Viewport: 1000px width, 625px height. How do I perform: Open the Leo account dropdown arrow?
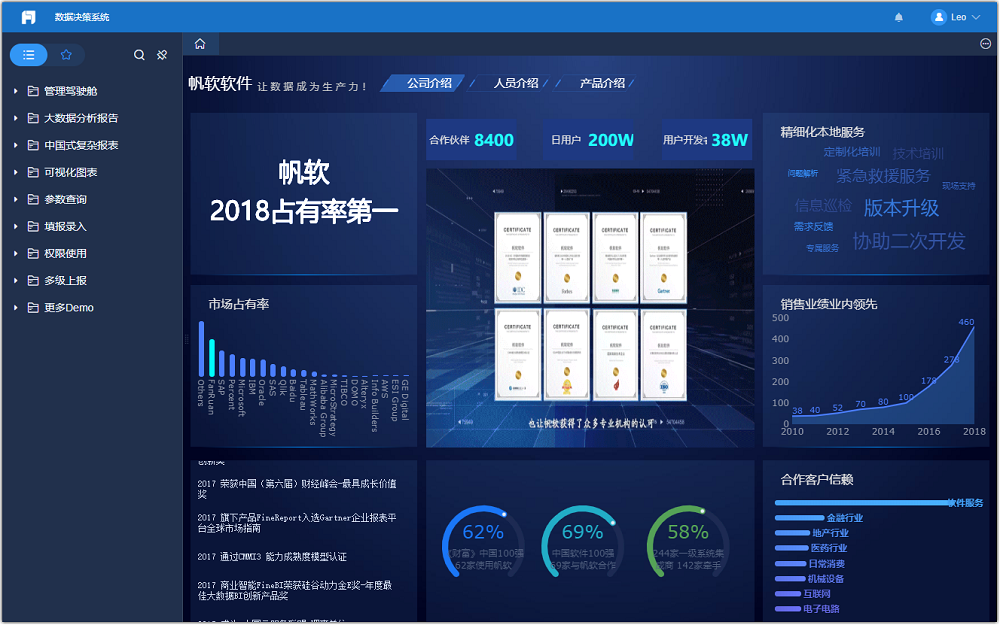pyautogui.click(x=976, y=17)
